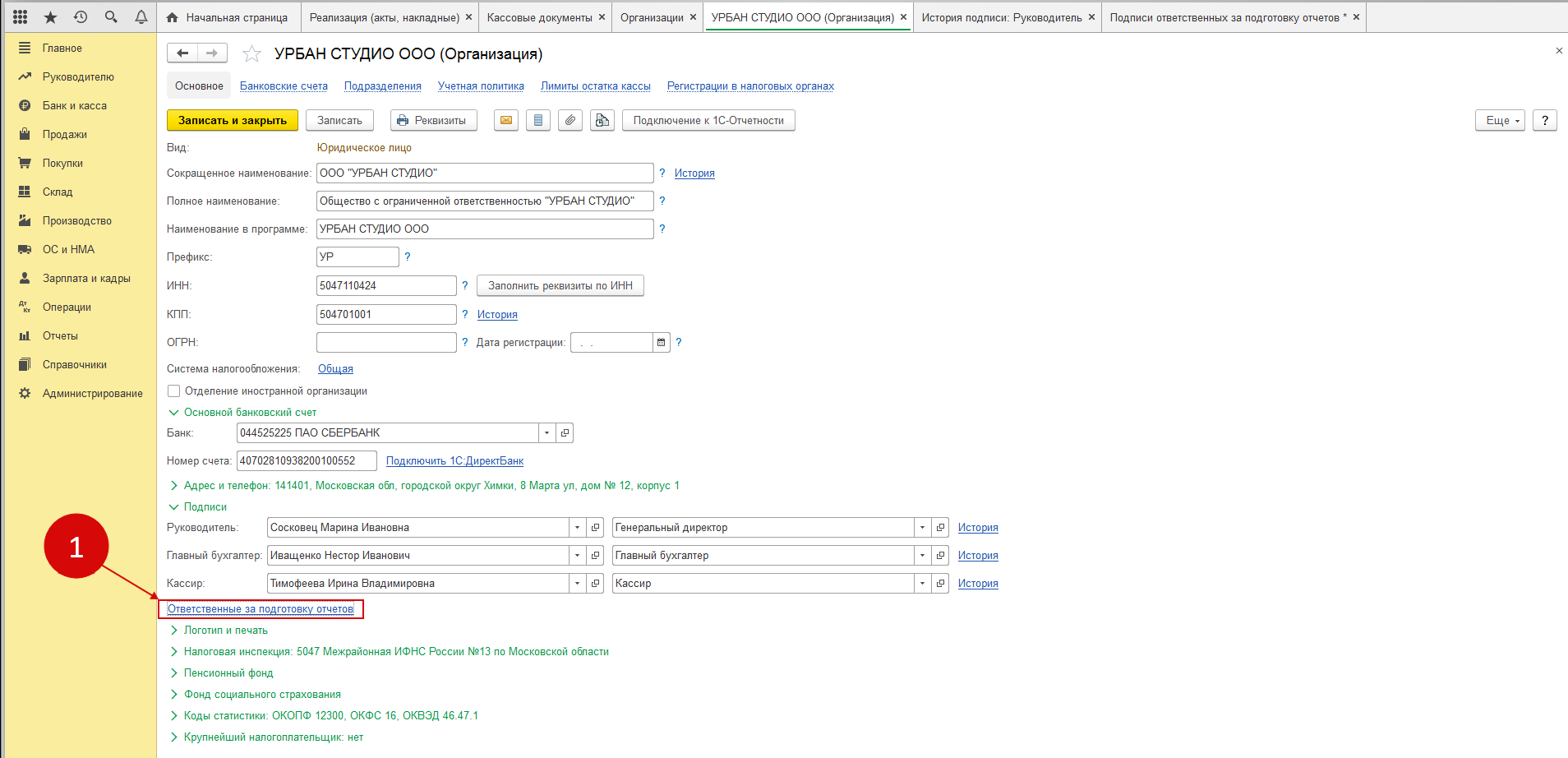The width and height of the screenshot is (1568, 758).
Task: Open calendar for registration date
Action: (x=661, y=343)
